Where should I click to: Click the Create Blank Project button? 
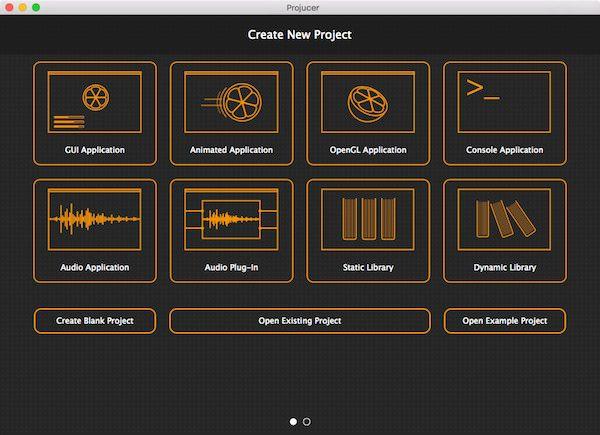(95, 321)
